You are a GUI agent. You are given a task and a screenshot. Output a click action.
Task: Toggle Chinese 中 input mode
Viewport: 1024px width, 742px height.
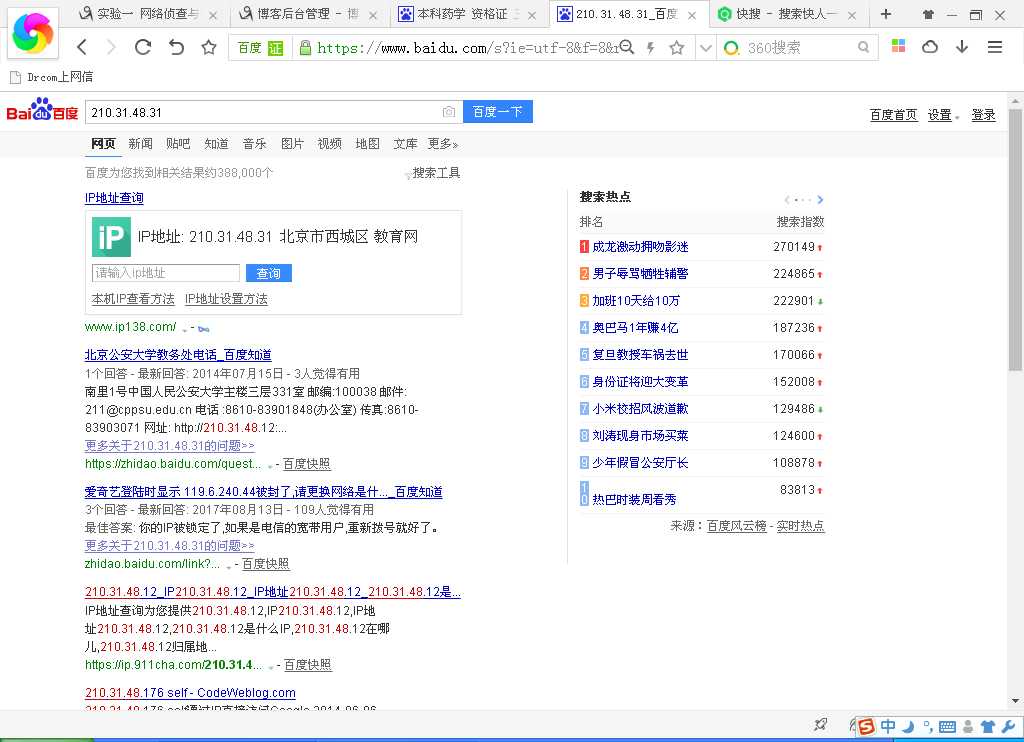888,726
